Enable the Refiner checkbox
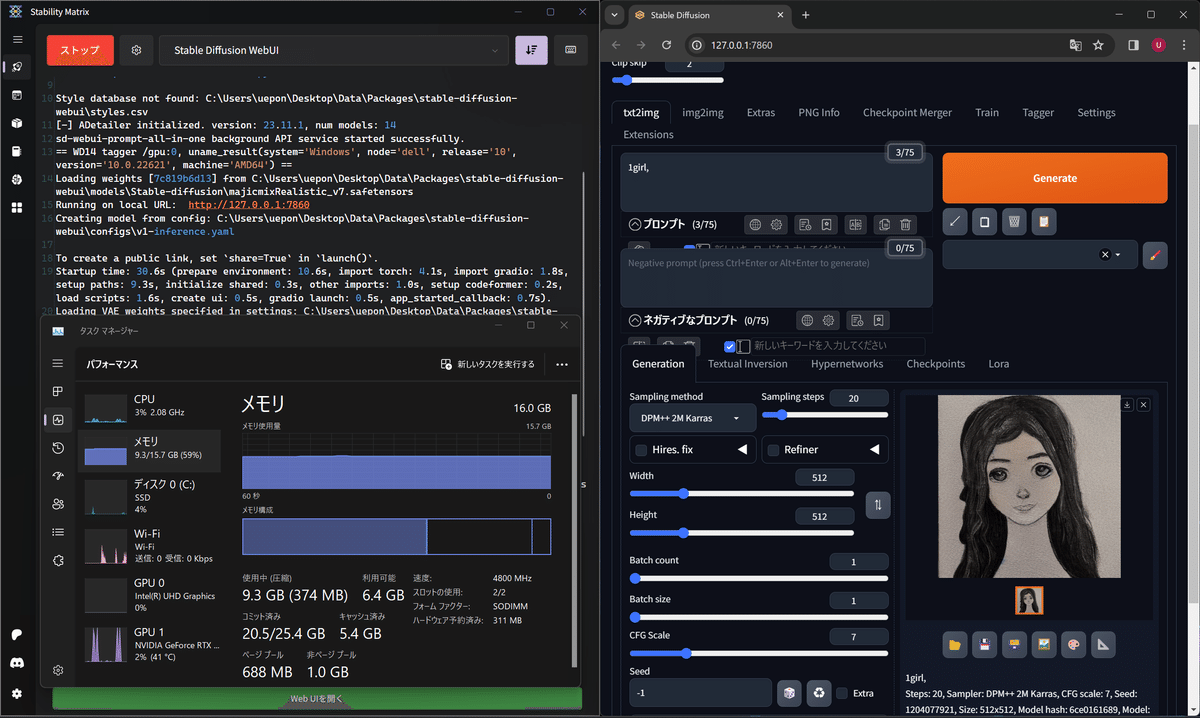 pos(773,450)
